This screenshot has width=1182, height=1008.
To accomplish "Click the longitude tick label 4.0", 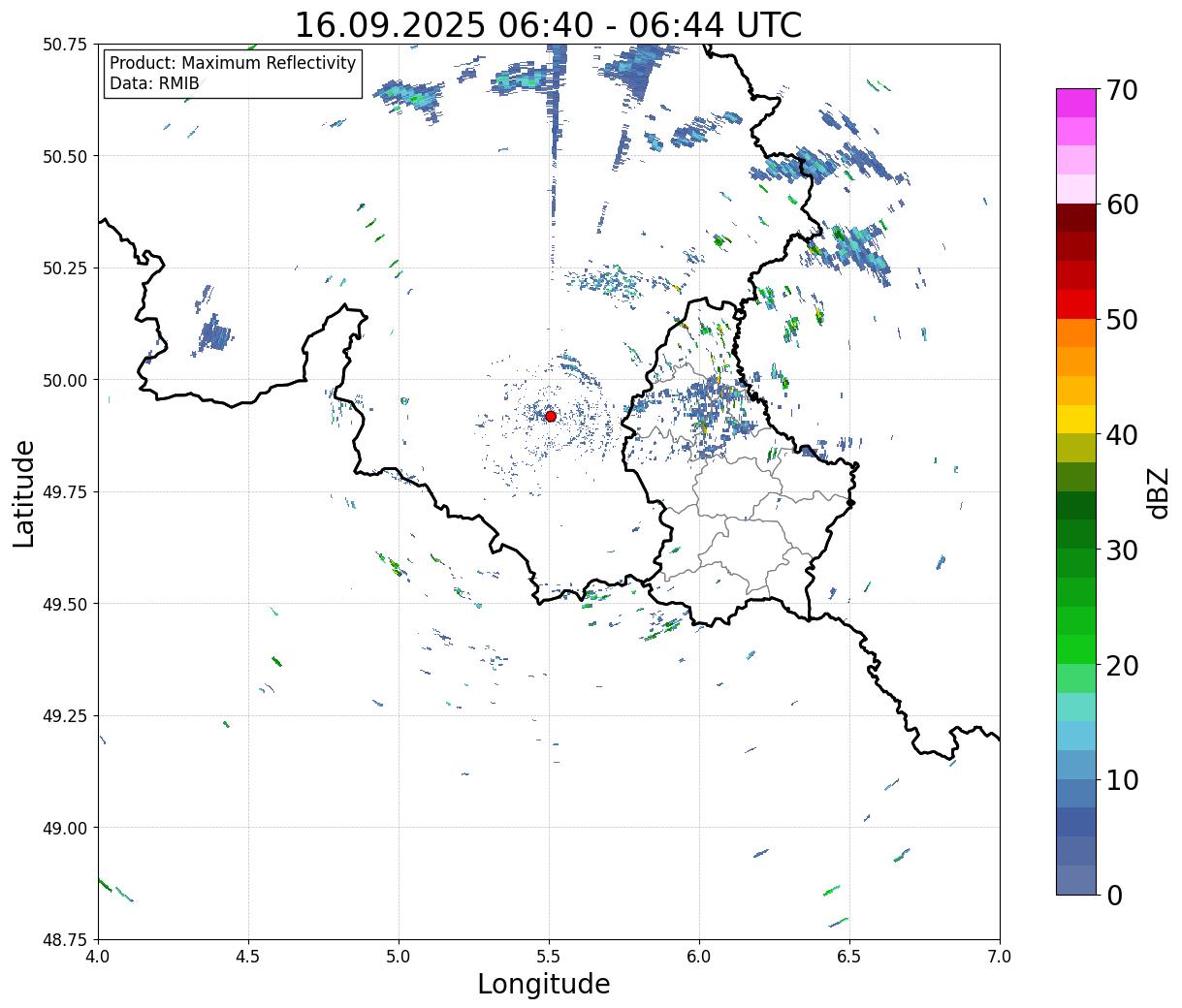I will coord(98,956).
